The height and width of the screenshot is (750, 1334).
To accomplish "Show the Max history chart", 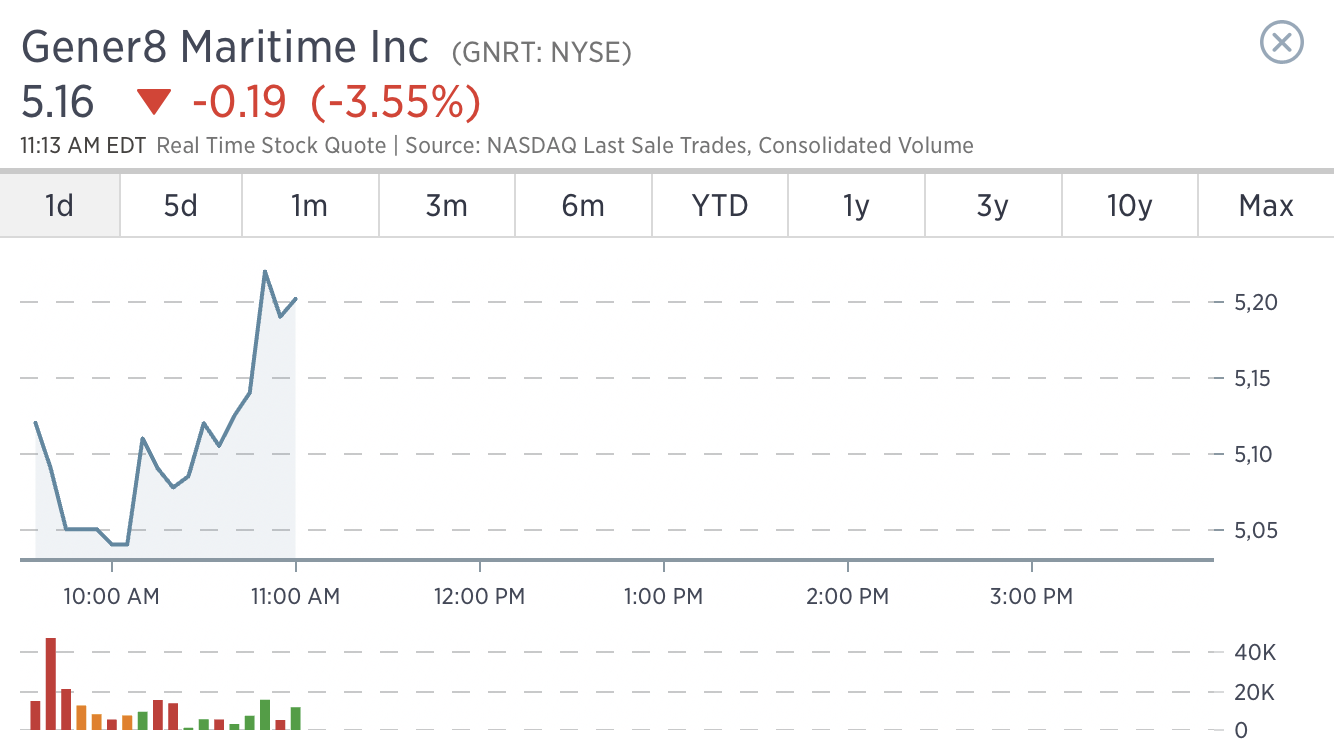I will (x=1266, y=206).
